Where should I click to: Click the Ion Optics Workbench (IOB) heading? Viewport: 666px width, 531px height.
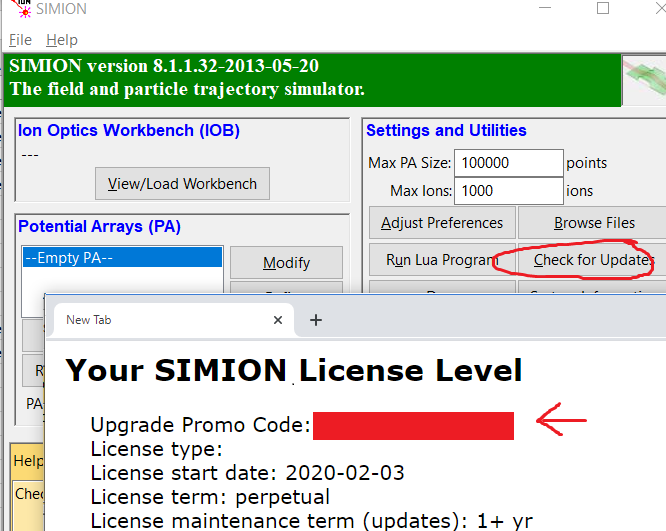(129, 130)
